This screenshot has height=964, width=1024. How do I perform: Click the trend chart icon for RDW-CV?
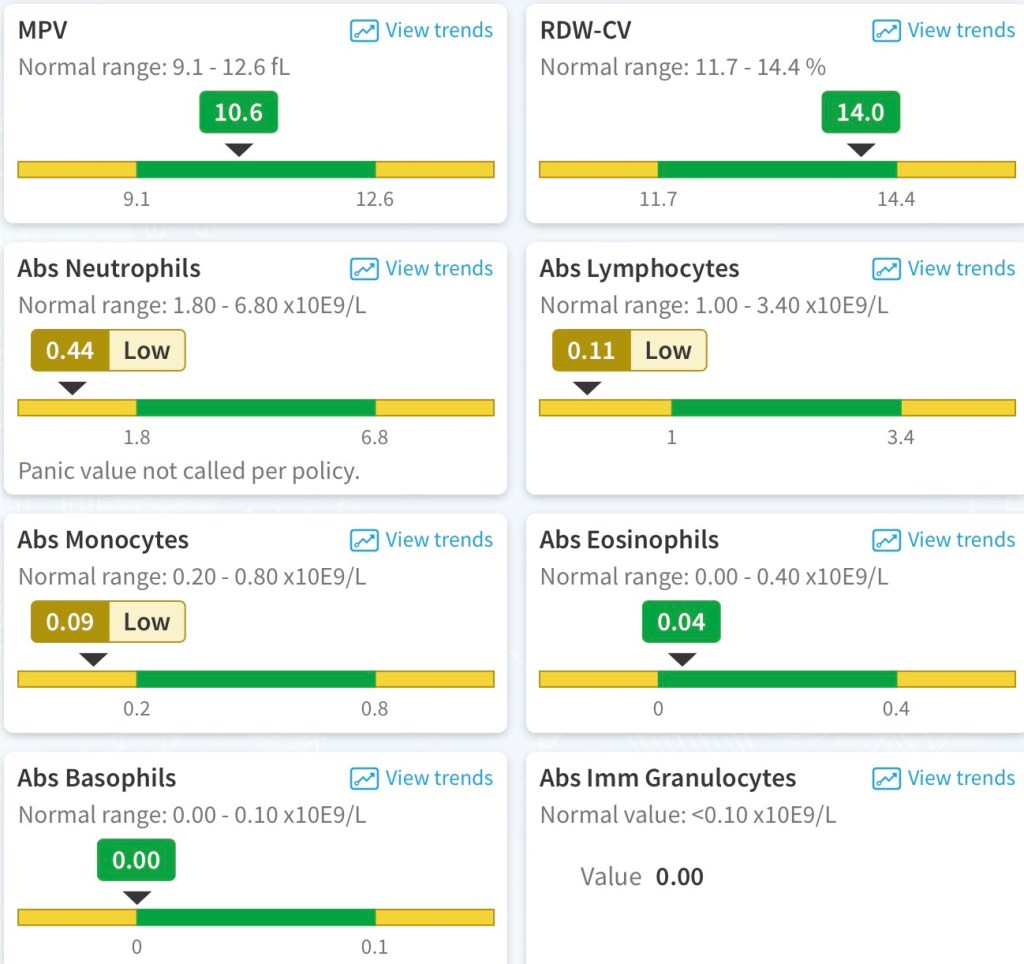pyautogui.click(x=886, y=30)
